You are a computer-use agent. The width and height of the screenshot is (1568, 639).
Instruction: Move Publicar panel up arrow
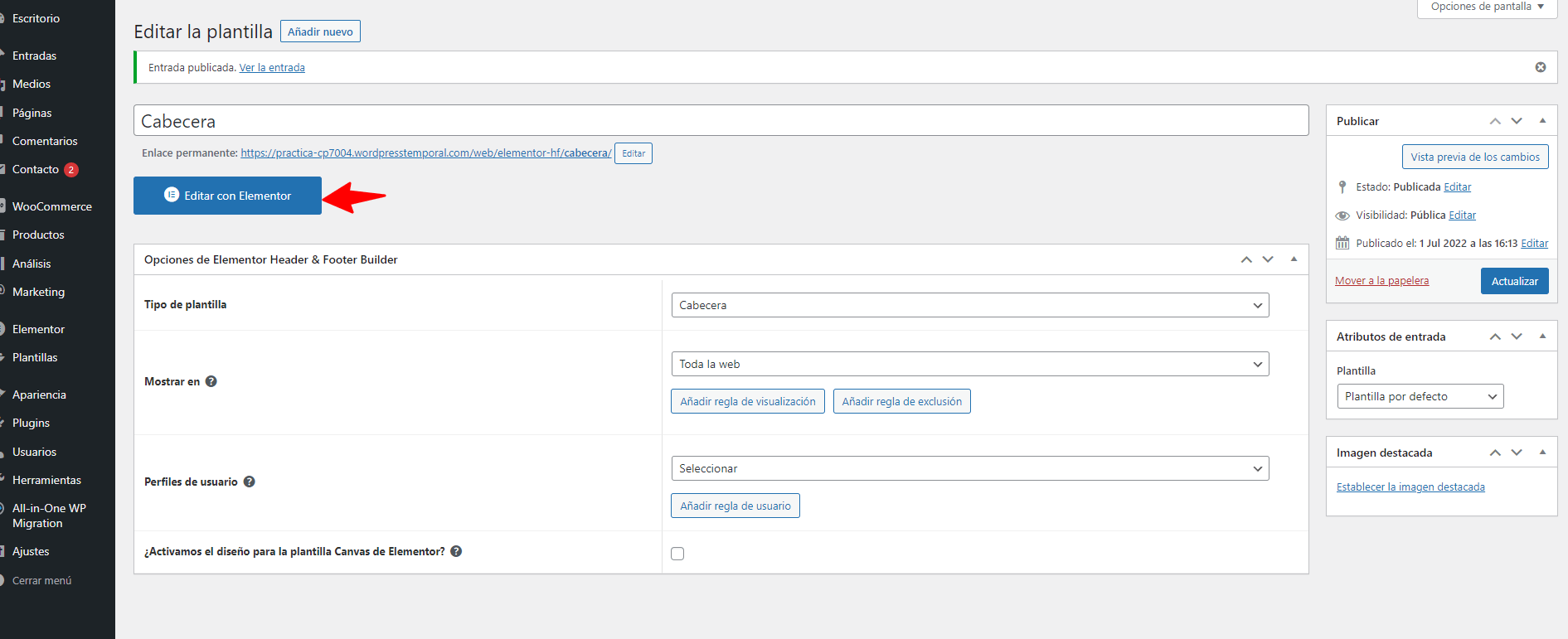[x=1495, y=121]
